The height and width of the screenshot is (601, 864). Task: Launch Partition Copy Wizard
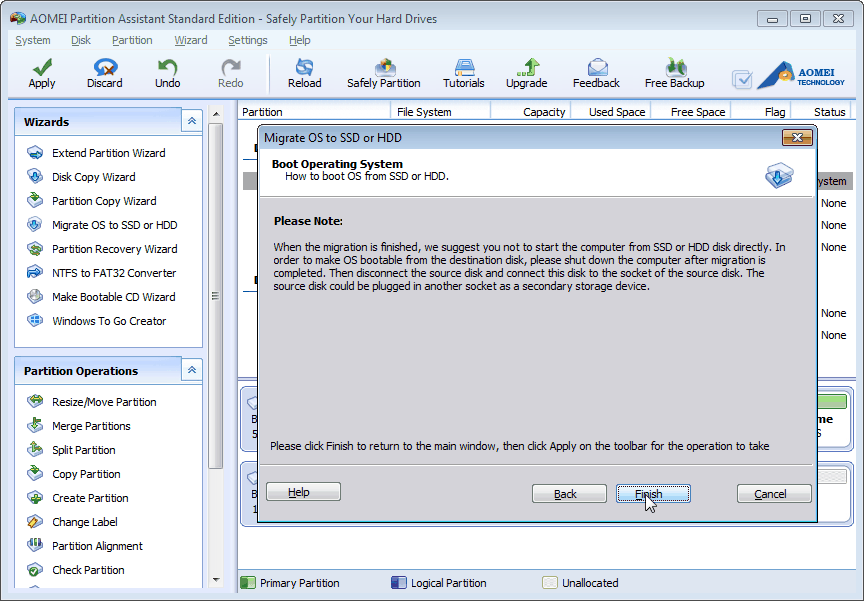tap(91, 201)
